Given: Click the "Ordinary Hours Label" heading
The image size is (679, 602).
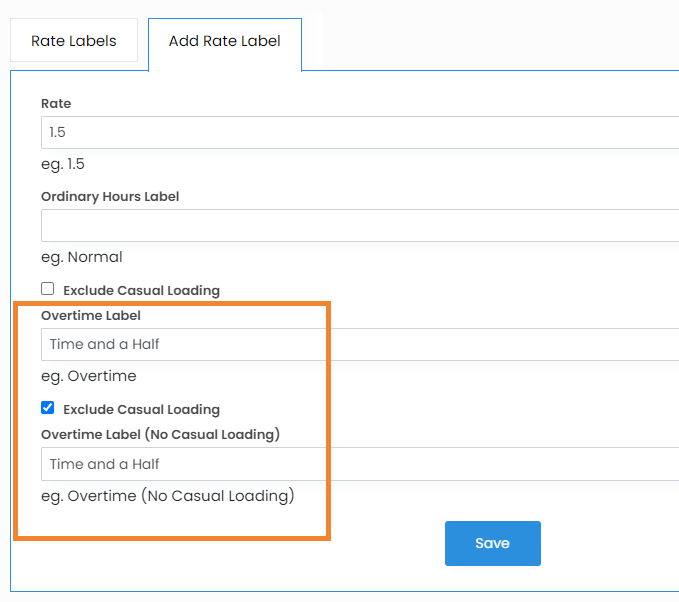Looking at the screenshot, I should pyautogui.click(x=110, y=196).
